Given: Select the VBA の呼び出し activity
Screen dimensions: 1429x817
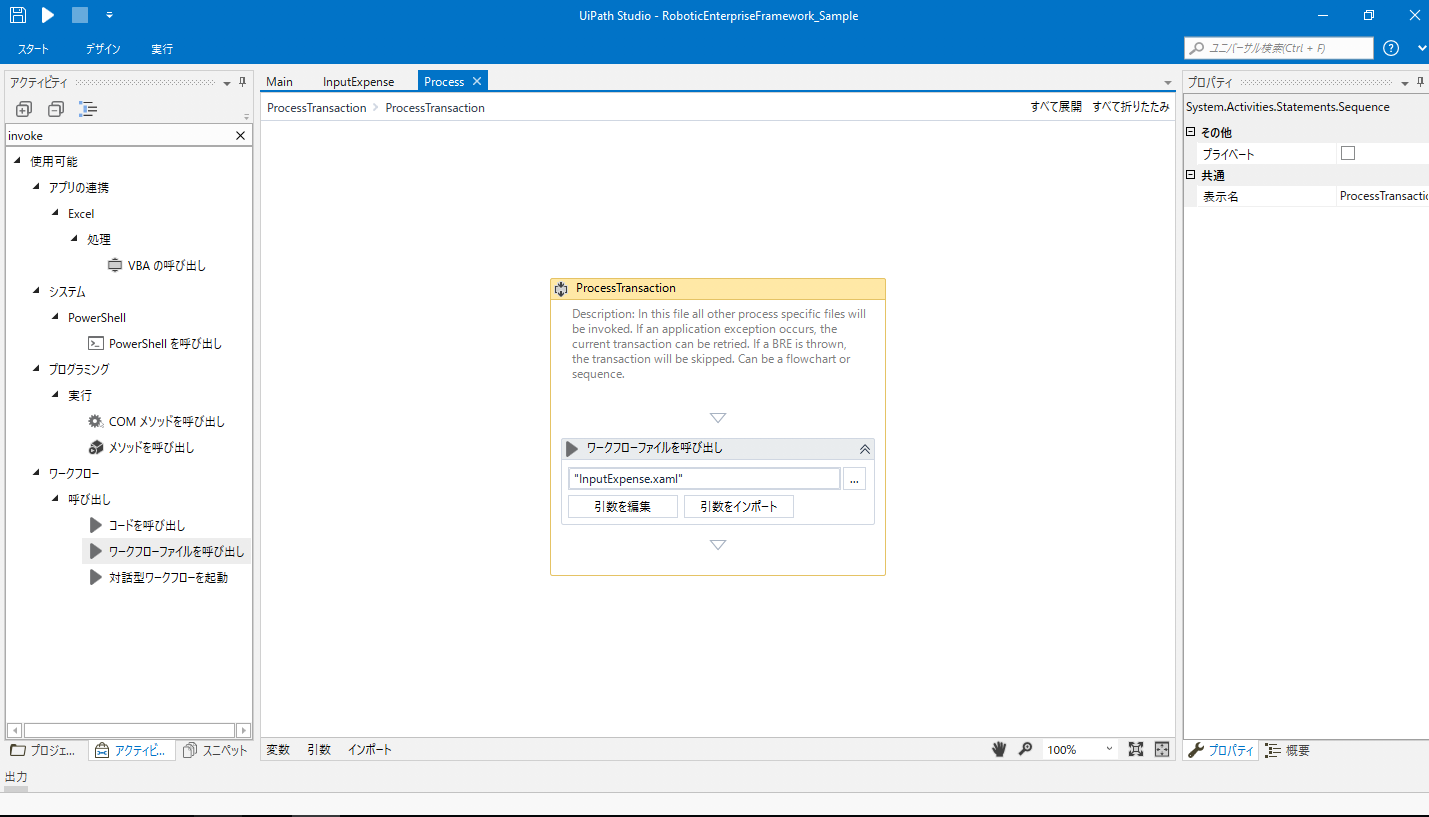Looking at the screenshot, I should [x=157, y=266].
